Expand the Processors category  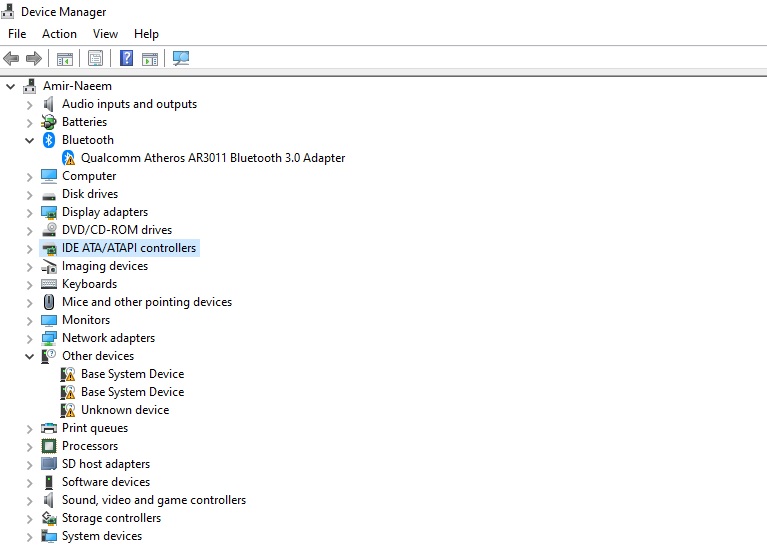click(29, 447)
